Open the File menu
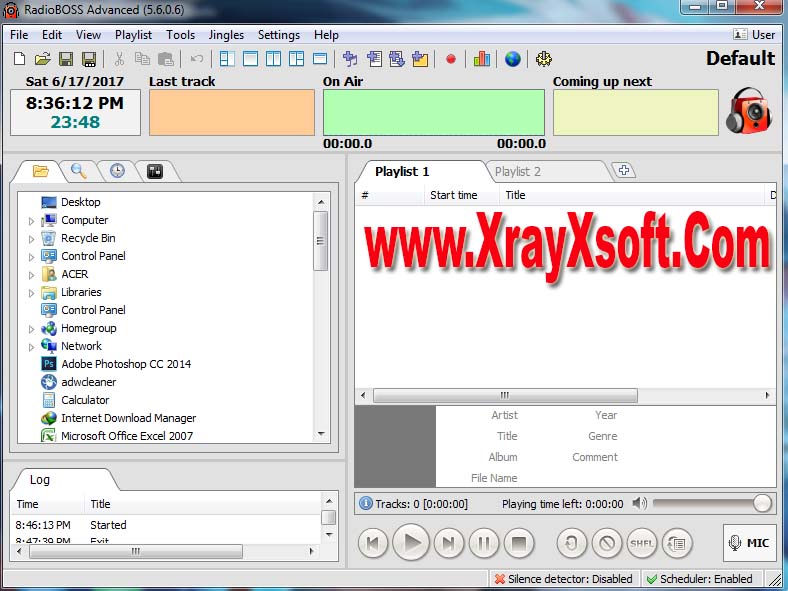Image resolution: width=788 pixels, height=591 pixels. click(x=19, y=35)
